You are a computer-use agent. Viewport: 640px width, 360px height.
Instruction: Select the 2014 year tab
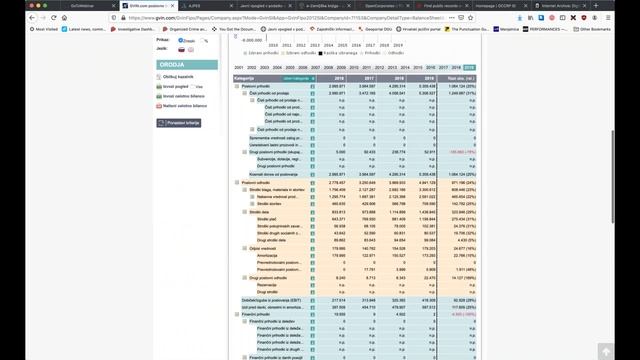pos(405,68)
